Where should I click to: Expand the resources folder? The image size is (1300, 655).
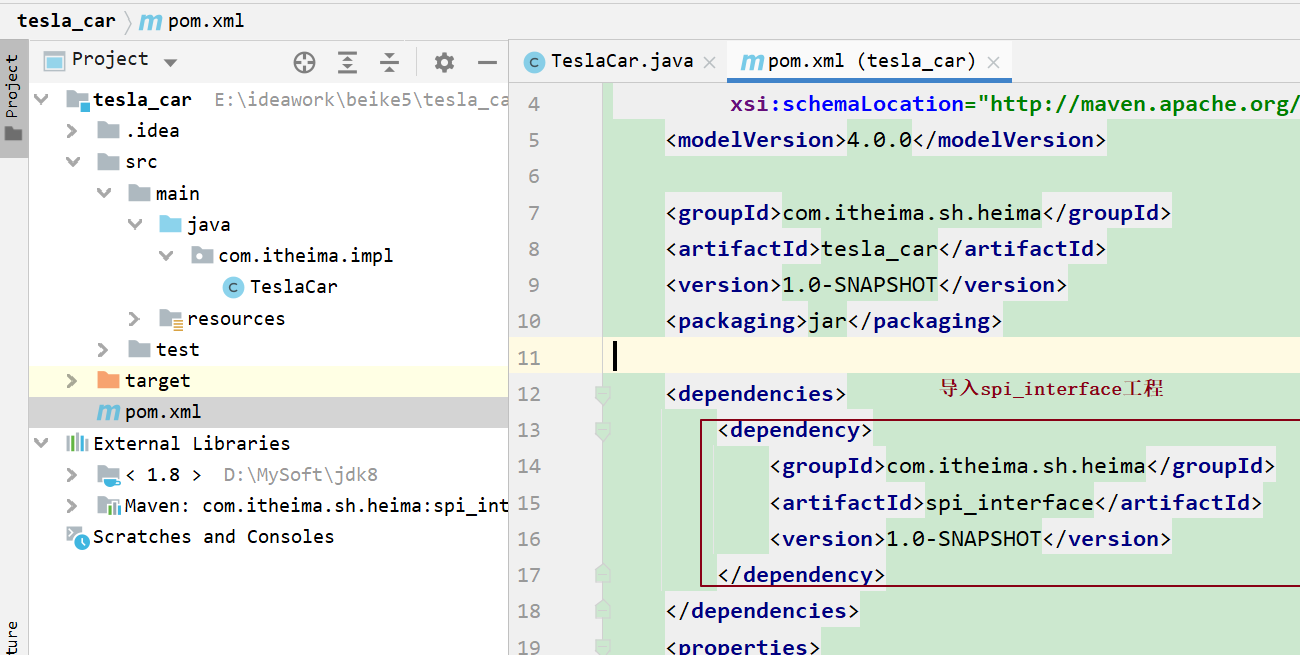coord(135,319)
